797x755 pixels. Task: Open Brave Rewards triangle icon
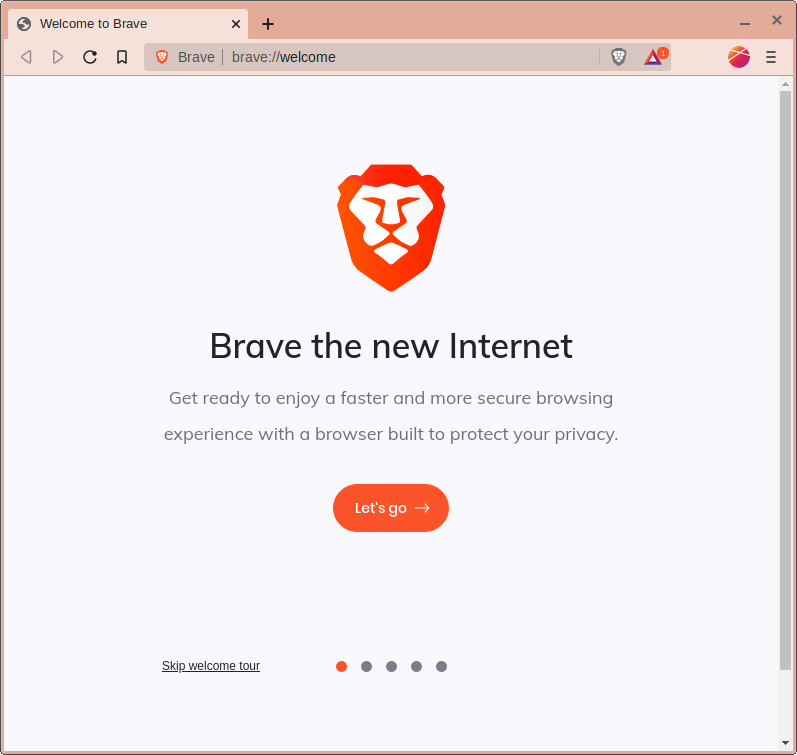point(654,57)
